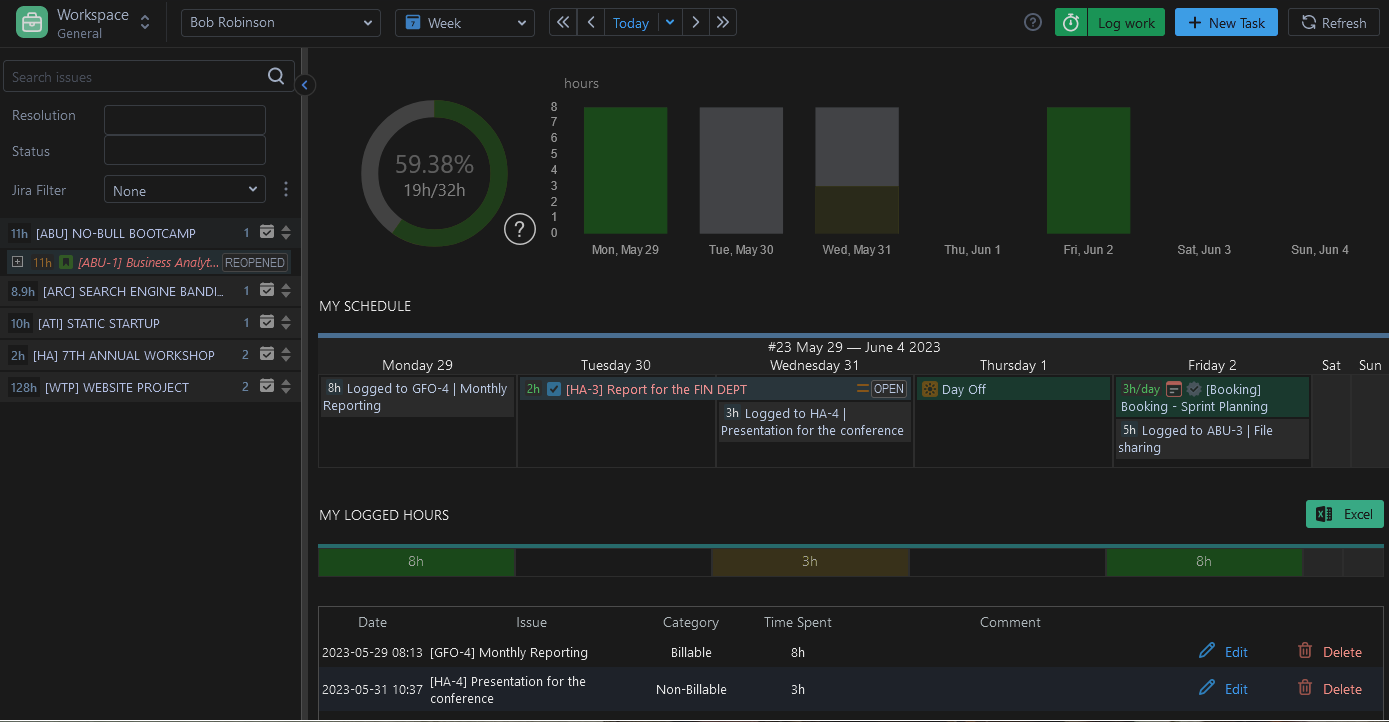Click the search magnifier icon in issues panel

point(276,77)
